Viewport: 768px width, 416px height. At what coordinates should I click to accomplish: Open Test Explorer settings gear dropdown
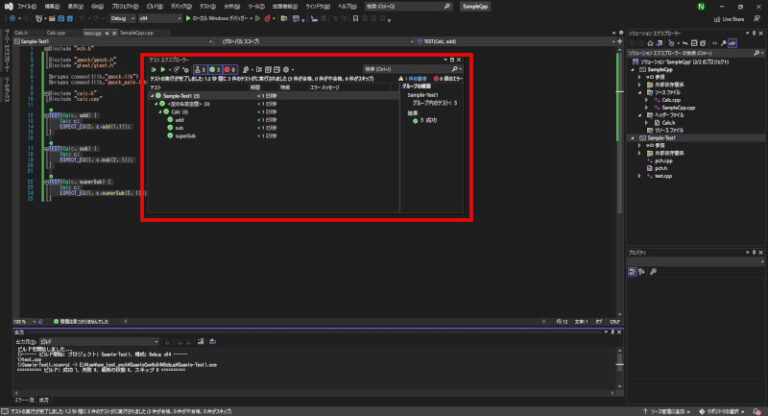click(x=288, y=70)
